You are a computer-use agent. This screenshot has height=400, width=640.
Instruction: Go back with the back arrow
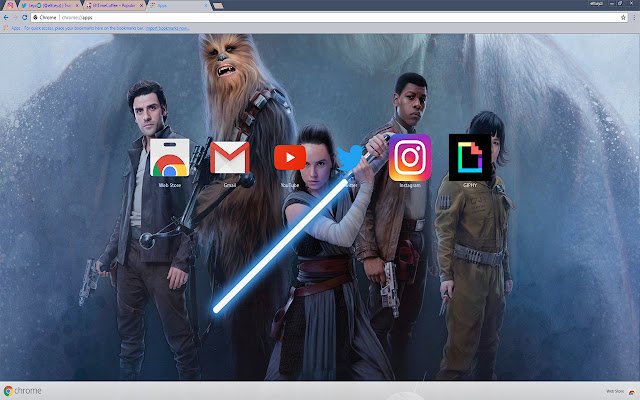(6, 18)
